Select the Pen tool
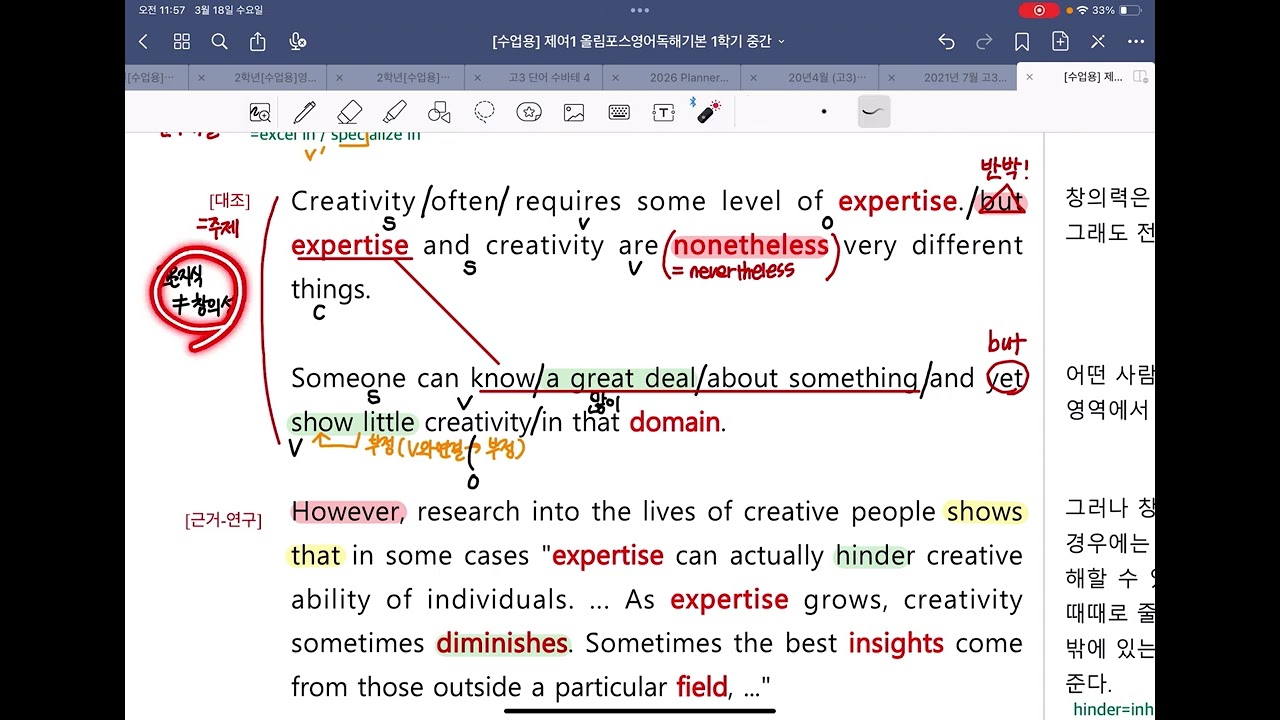1280x720 pixels. click(x=304, y=112)
